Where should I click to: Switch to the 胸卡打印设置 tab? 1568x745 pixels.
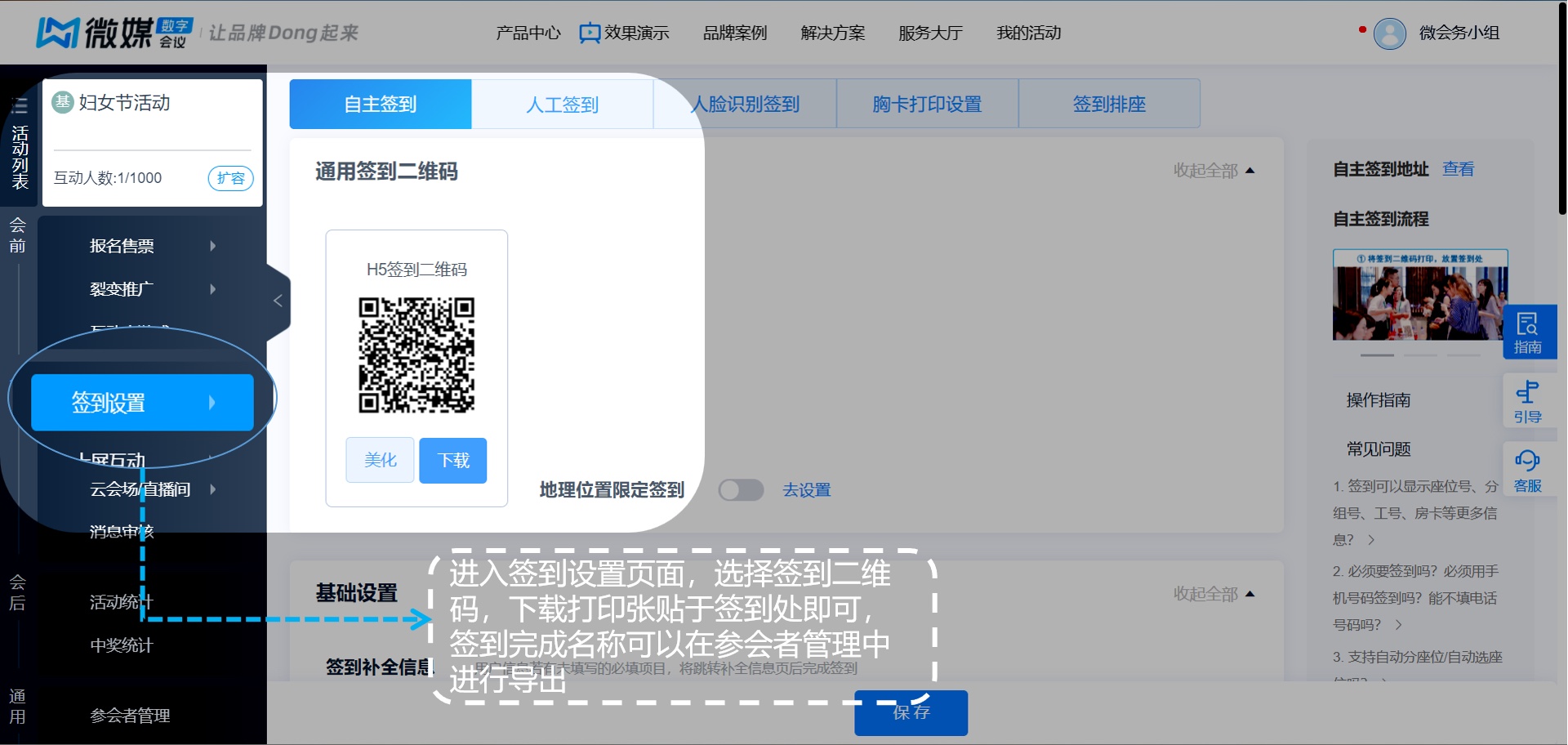coord(927,104)
